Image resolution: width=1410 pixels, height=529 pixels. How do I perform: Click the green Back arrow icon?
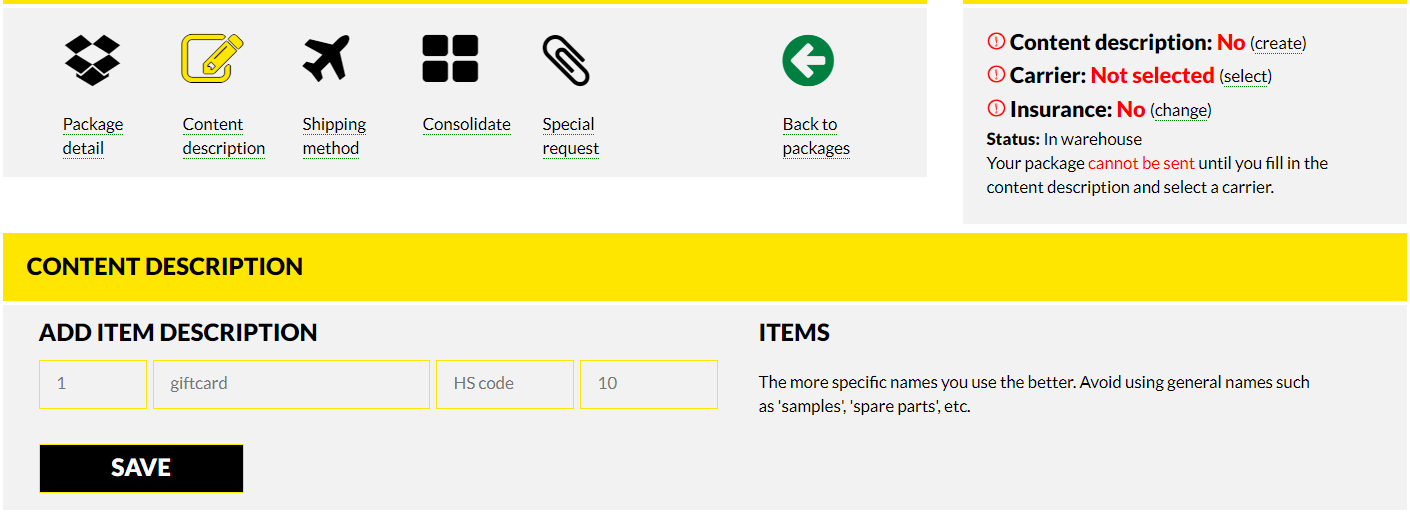tap(808, 61)
